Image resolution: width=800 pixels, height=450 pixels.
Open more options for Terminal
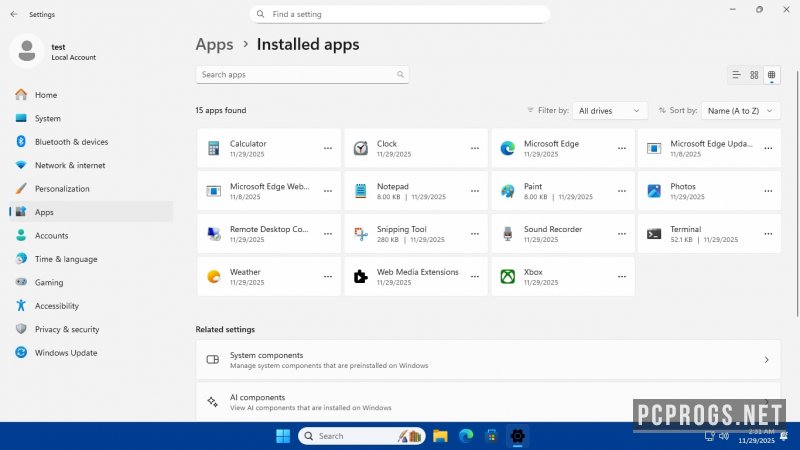[768, 234]
